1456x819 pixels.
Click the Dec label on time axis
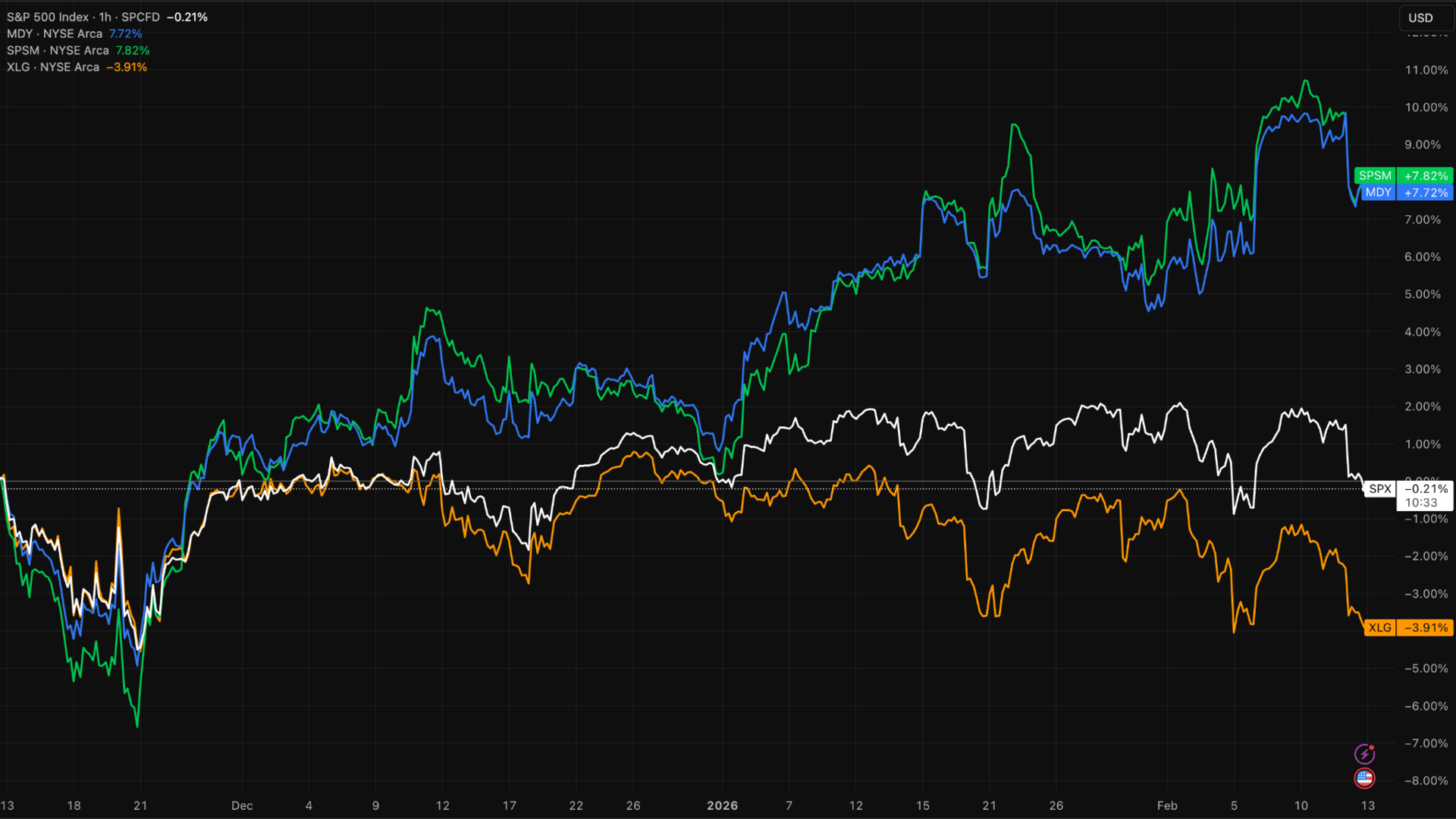pyautogui.click(x=242, y=805)
